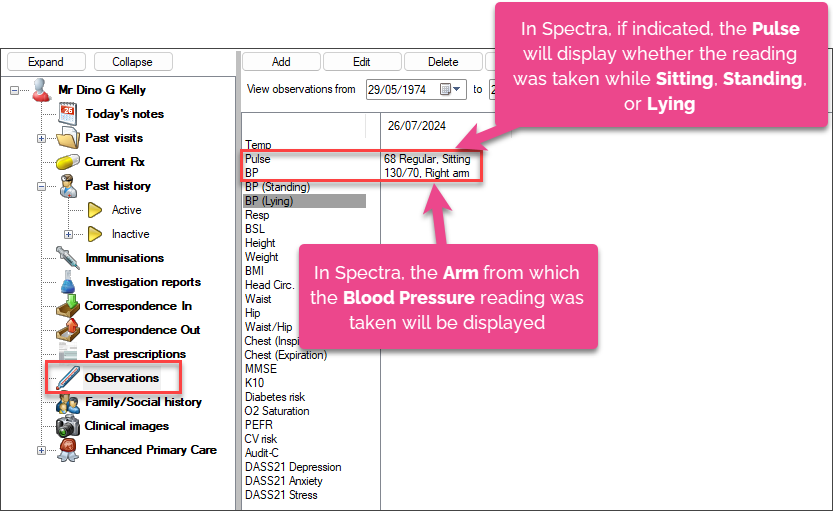Click the Collapse button
The height and width of the screenshot is (511, 833).
[133, 62]
